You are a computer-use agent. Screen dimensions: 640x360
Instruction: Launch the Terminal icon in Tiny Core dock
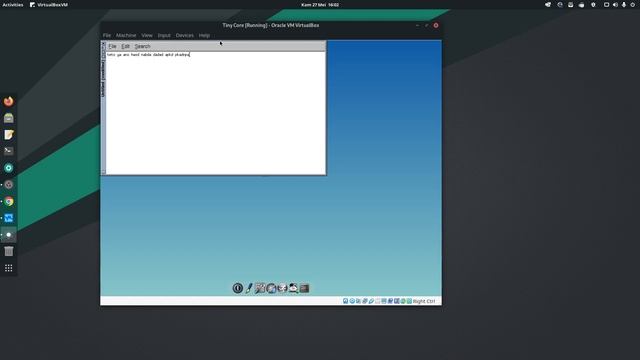click(x=304, y=288)
